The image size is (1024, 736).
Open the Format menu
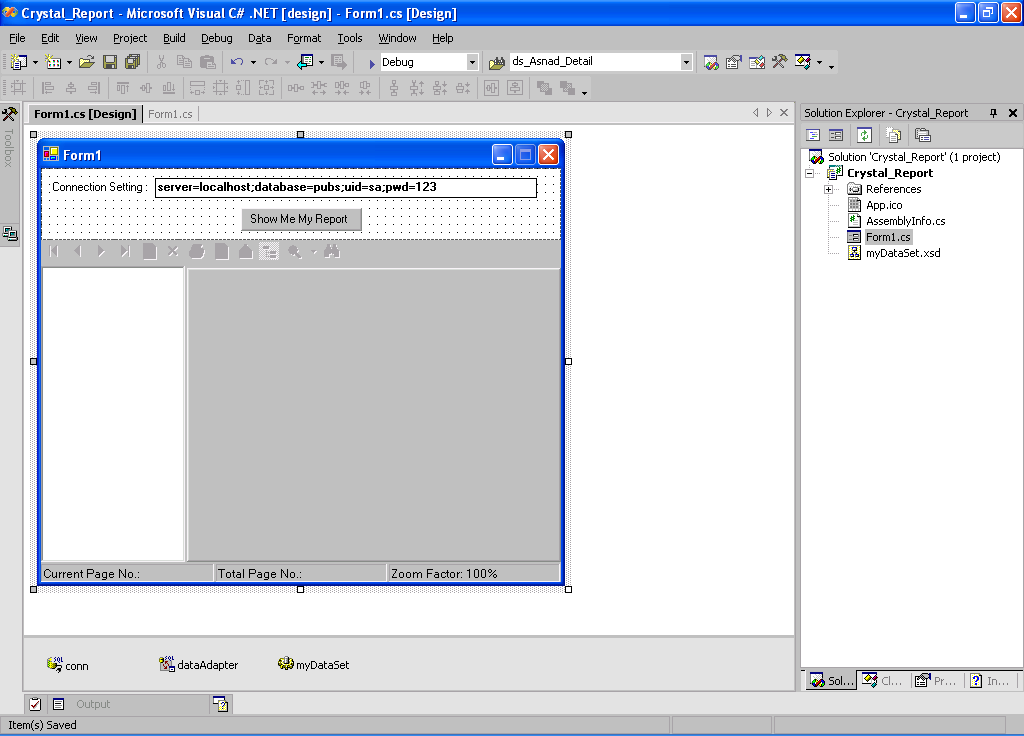(304, 38)
